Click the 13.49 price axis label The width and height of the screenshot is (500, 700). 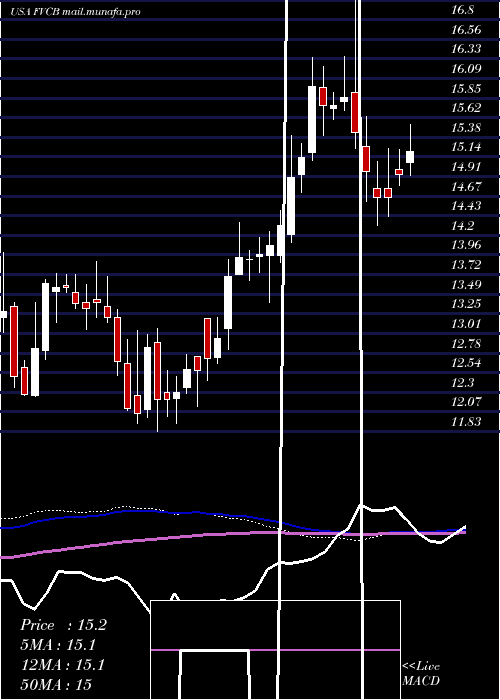(466, 284)
